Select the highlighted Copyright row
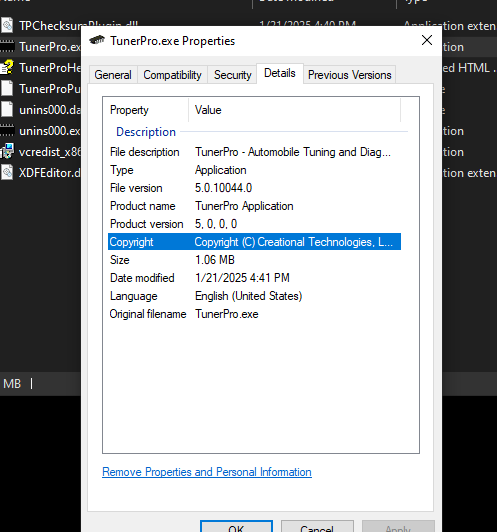 tap(254, 242)
